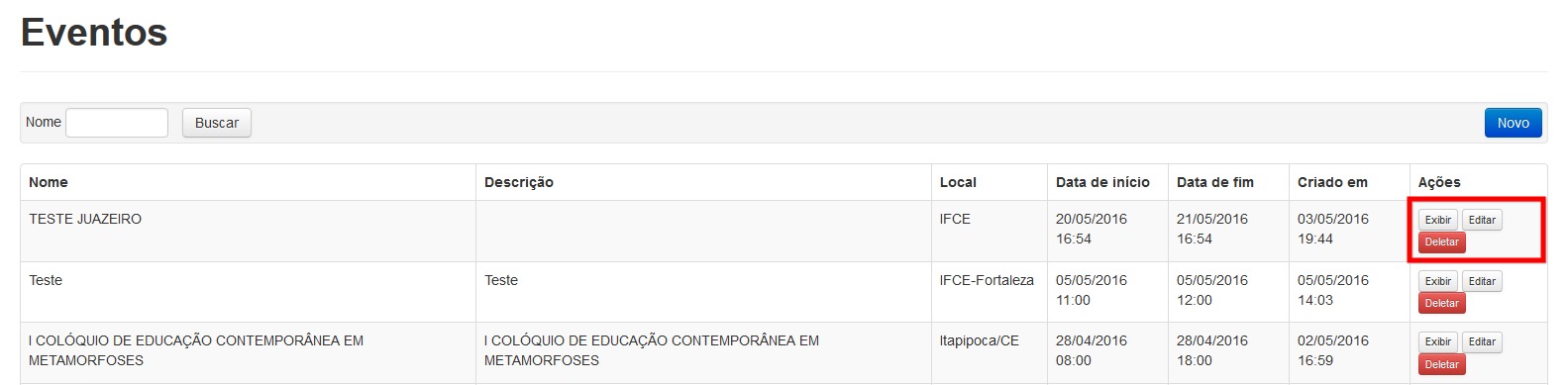Viewport: 1568px width, 385px height.
Task: Open Exibir for the Teste event
Action: coord(1438,281)
